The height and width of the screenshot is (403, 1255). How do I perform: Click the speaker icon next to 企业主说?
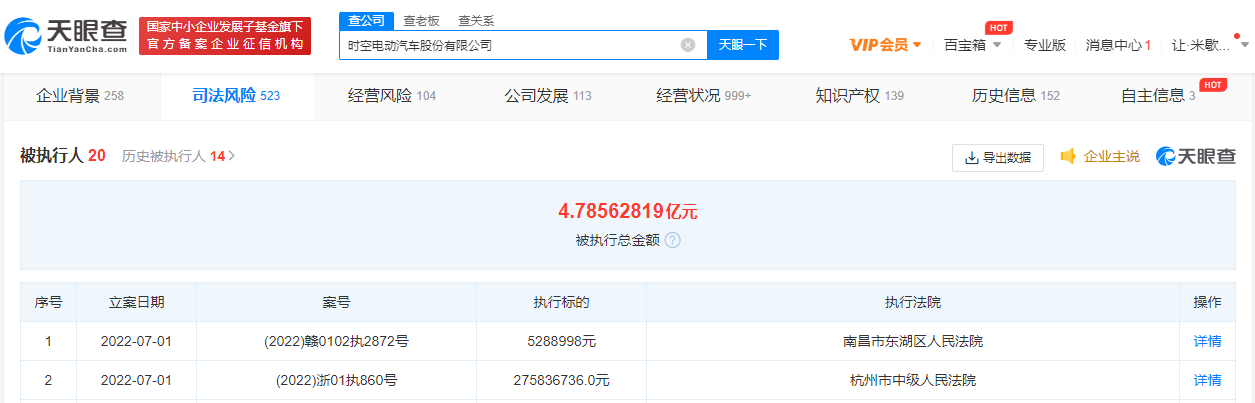pos(1068,156)
